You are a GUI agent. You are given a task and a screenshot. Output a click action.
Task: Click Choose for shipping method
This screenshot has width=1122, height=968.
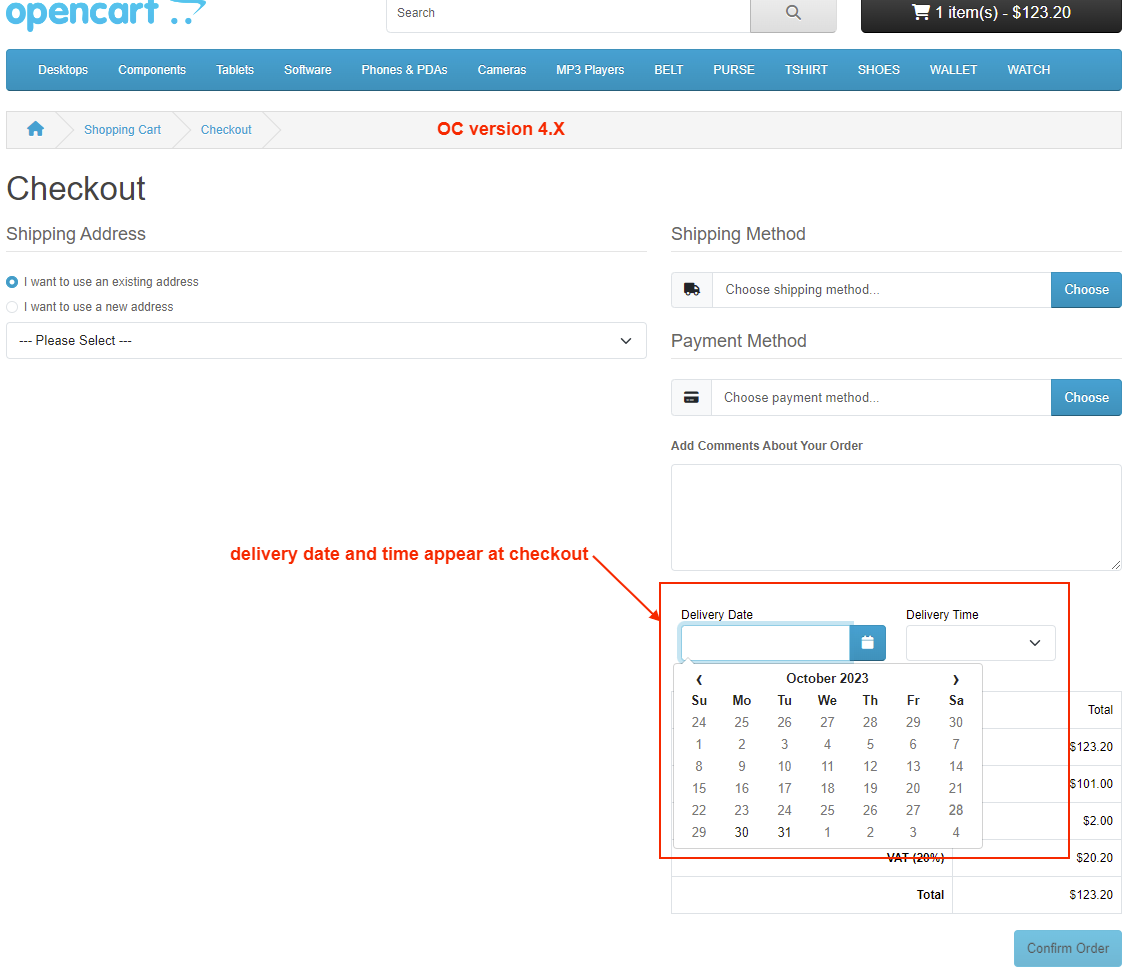(1086, 290)
